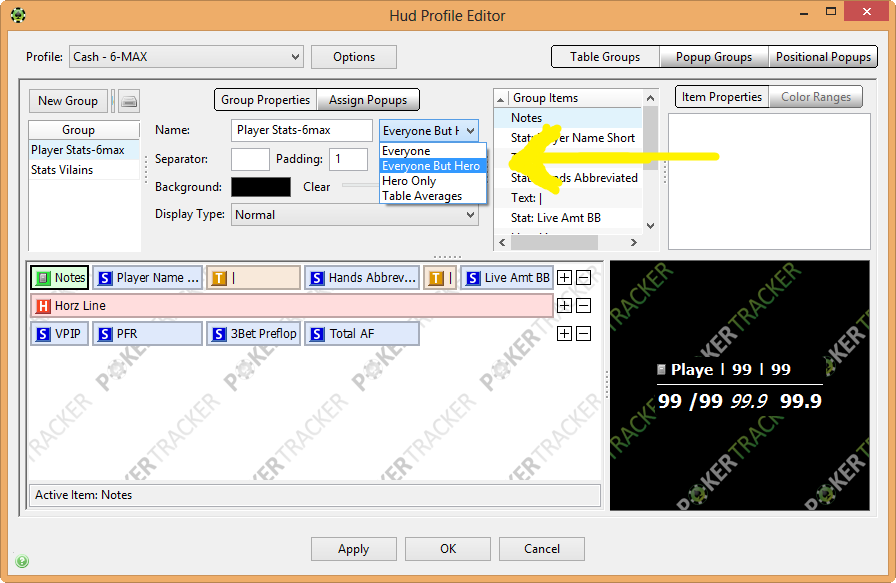
Task: Click the Padding input field
Action: [349, 159]
